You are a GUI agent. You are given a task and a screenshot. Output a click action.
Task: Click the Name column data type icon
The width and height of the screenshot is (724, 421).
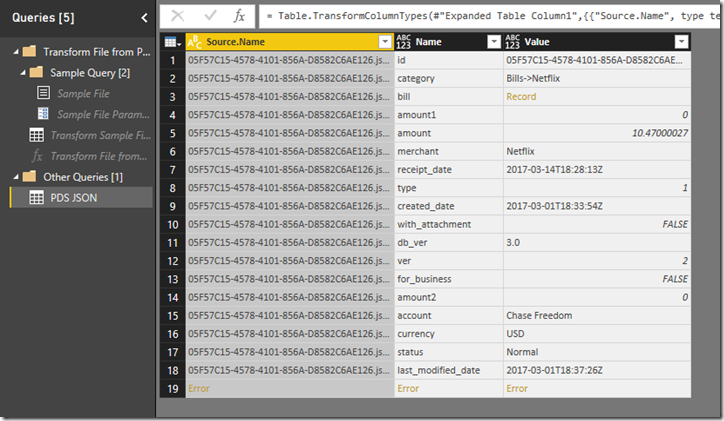pos(404,42)
